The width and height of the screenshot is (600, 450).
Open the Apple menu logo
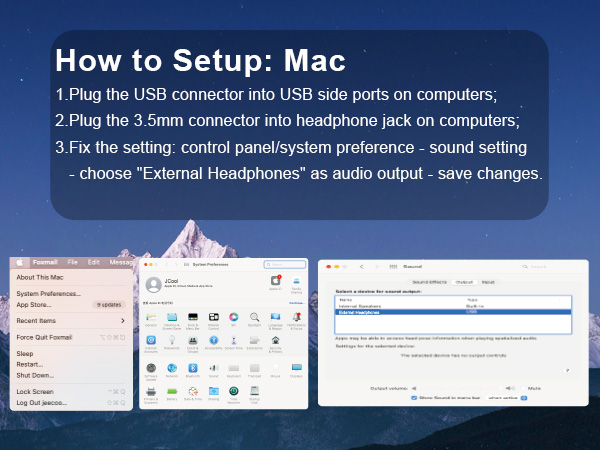(19, 262)
